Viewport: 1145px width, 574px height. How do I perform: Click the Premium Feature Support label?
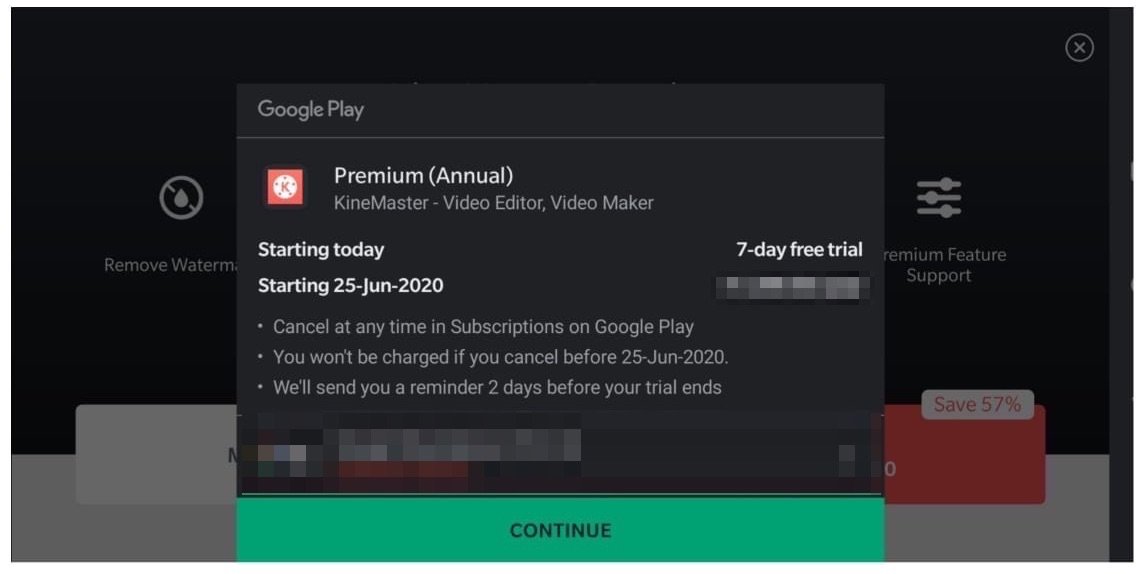coord(942,265)
